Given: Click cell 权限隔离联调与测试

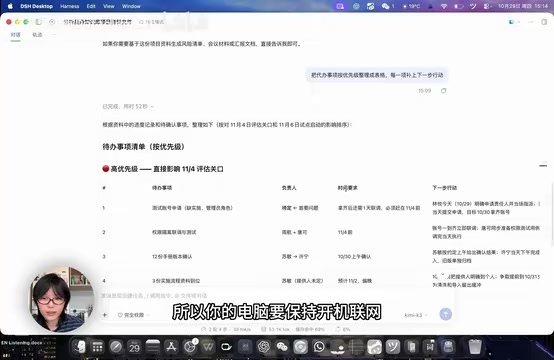Looking at the screenshot, I should coord(174,232).
